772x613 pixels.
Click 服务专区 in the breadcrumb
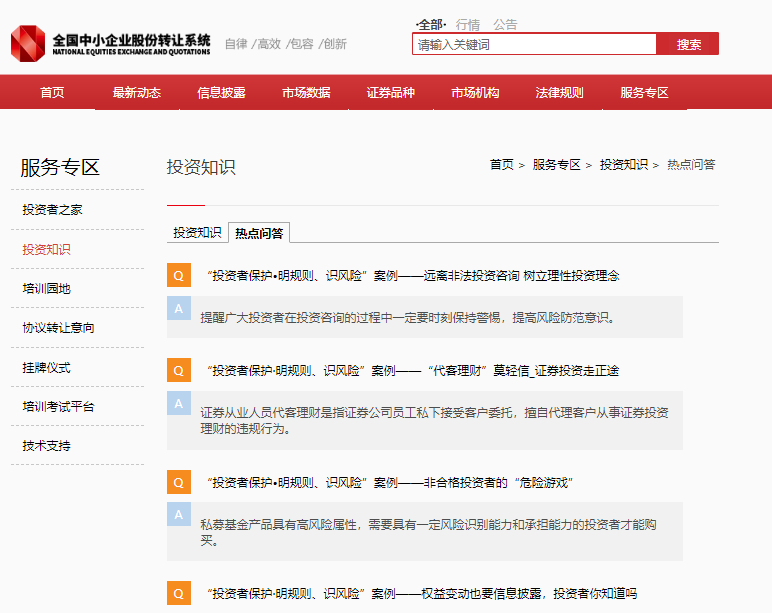(x=556, y=165)
